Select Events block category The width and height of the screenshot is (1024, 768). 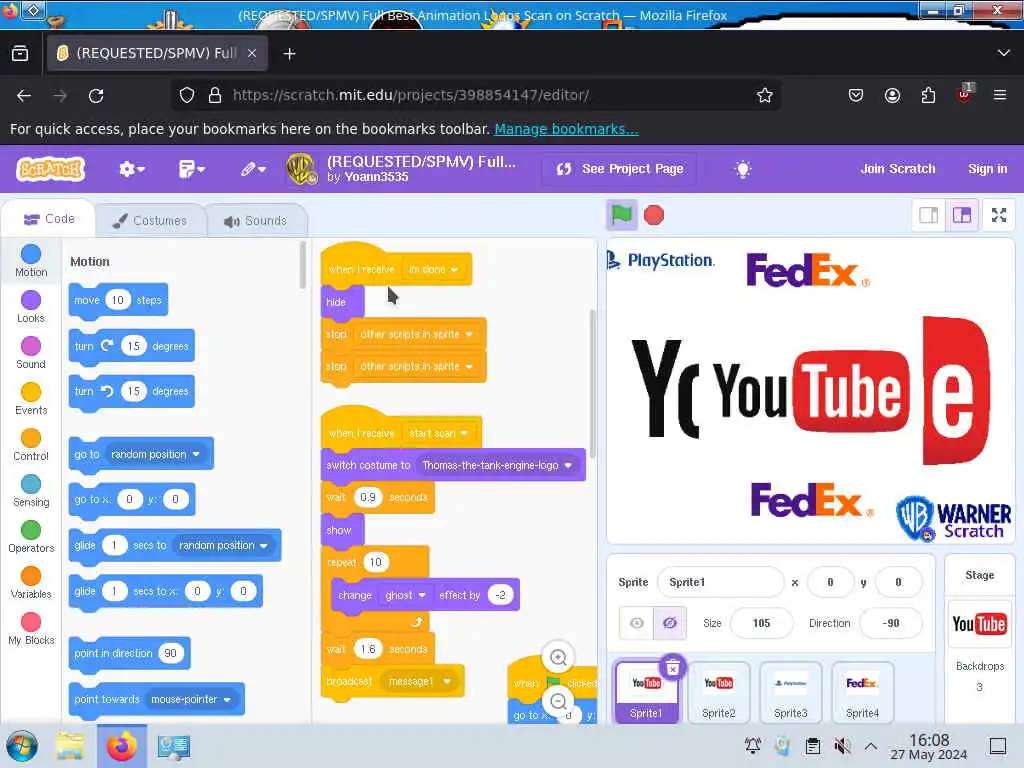(x=31, y=399)
